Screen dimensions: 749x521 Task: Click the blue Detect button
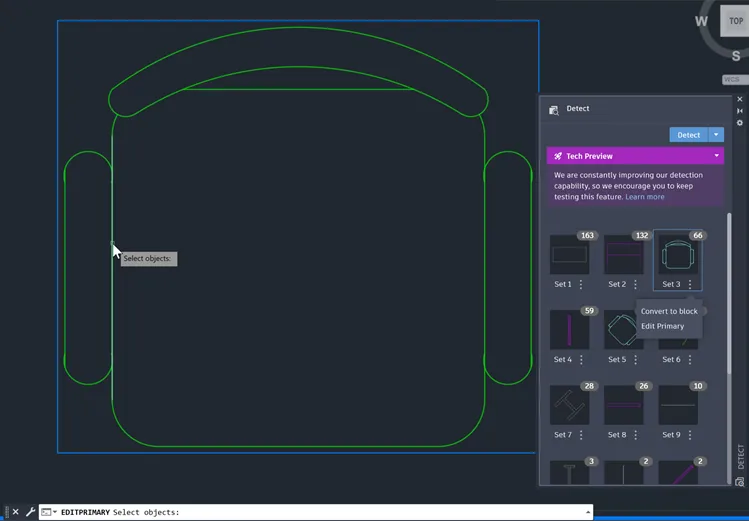coord(689,135)
